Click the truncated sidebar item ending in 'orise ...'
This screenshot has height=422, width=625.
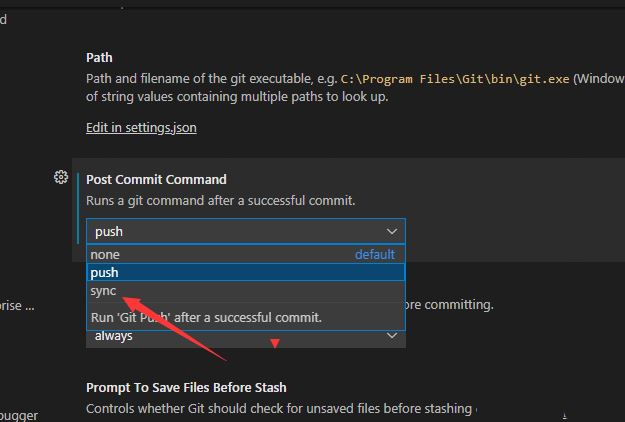17,305
